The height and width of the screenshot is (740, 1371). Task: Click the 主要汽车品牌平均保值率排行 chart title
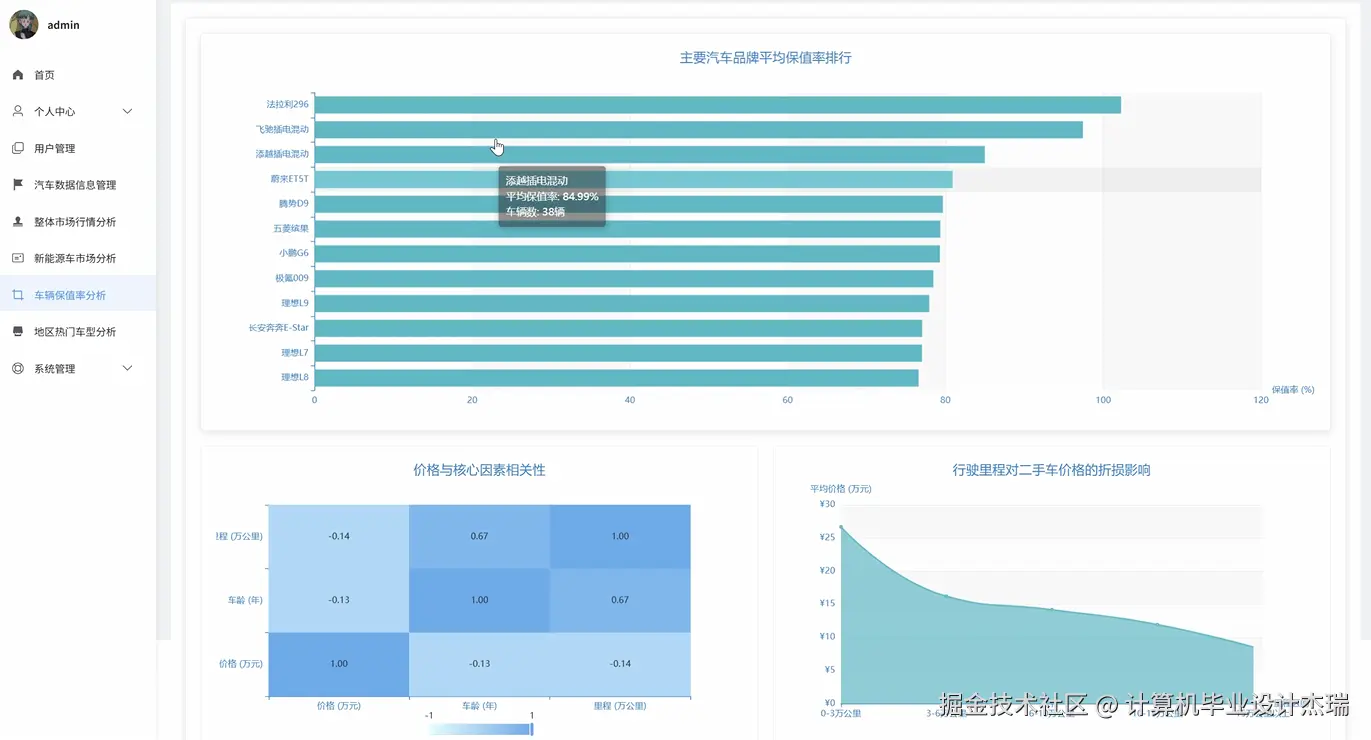pos(765,58)
